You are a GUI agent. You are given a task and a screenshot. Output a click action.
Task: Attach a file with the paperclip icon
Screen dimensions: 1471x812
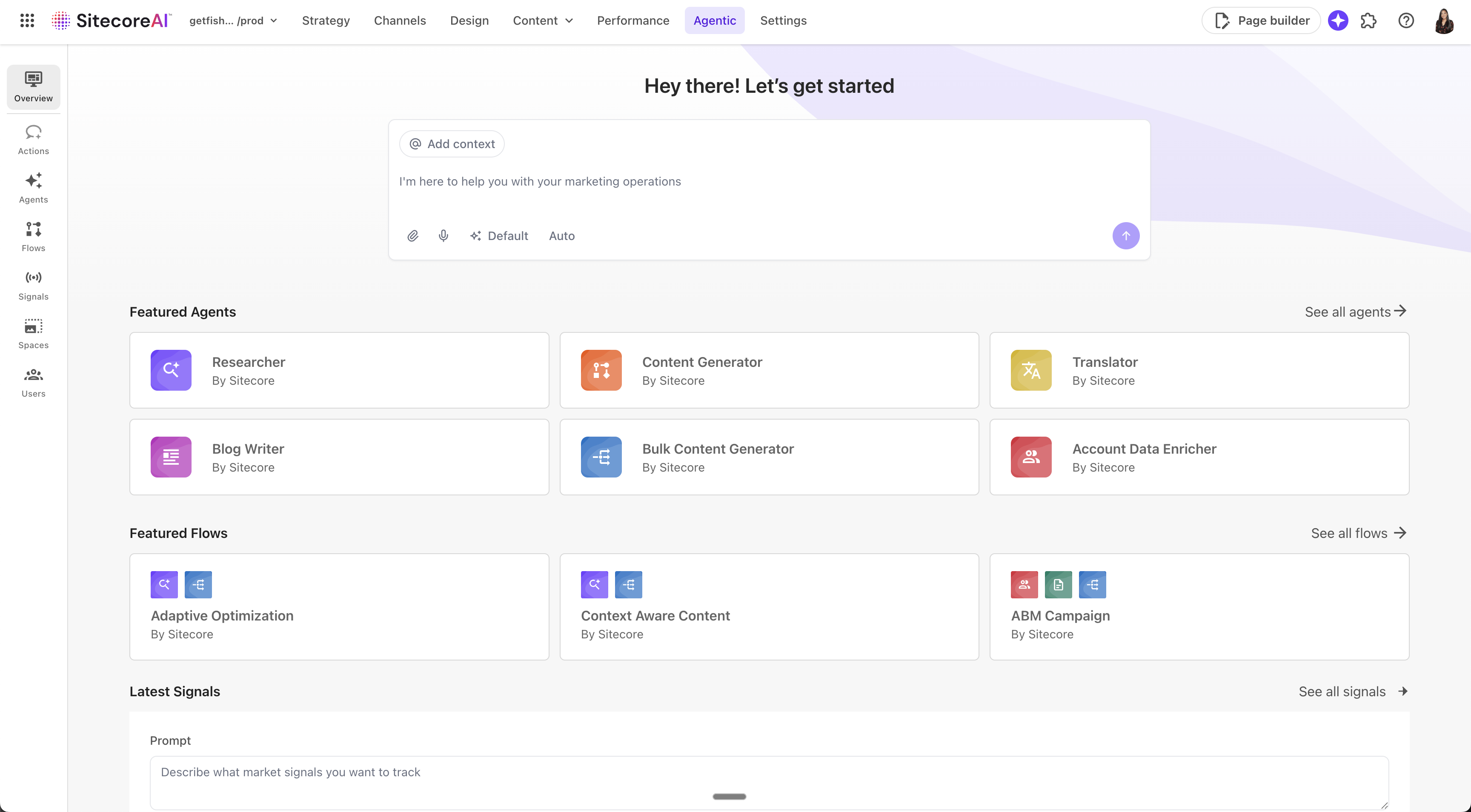click(413, 235)
